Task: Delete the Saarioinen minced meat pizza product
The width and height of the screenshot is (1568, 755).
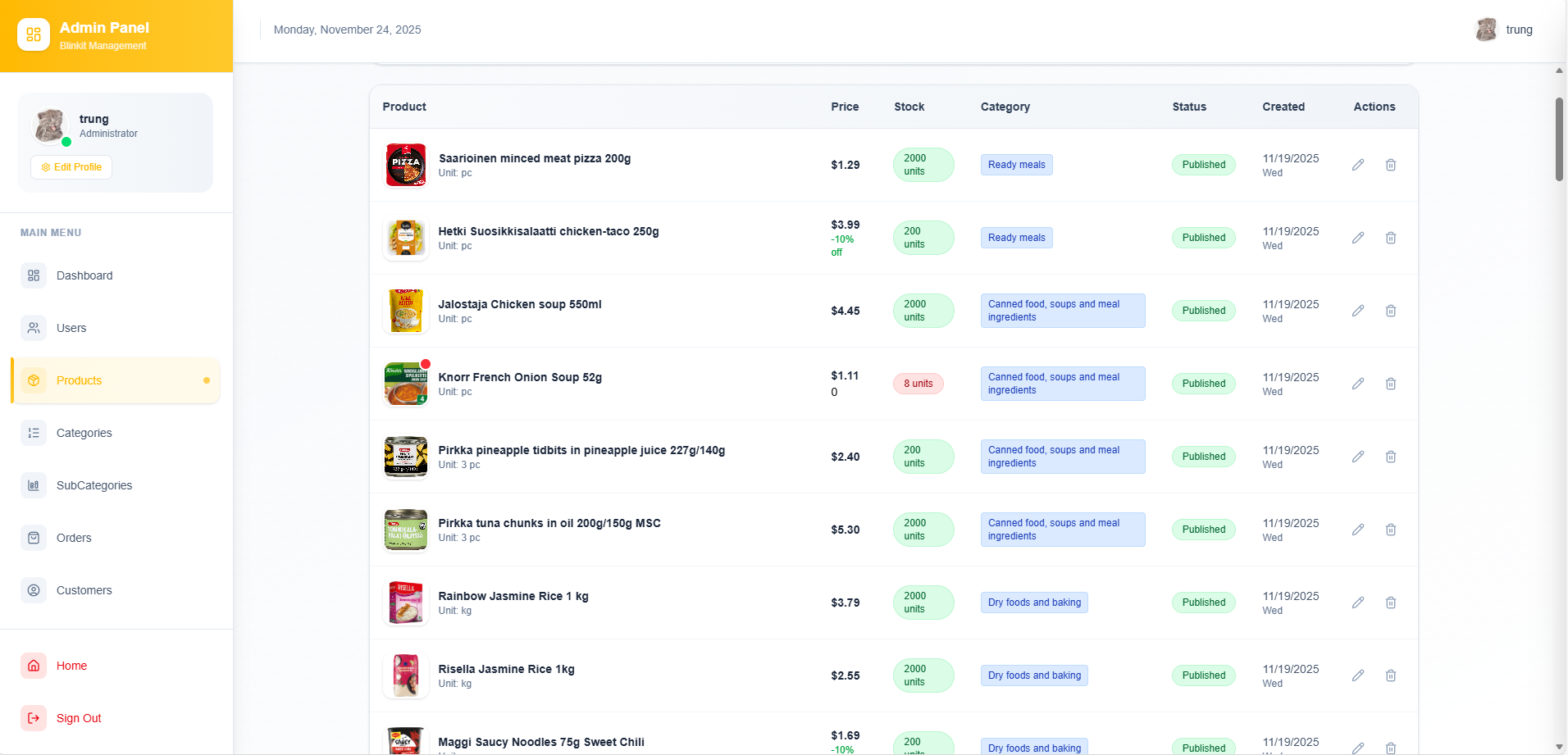Action: (x=1391, y=165)
